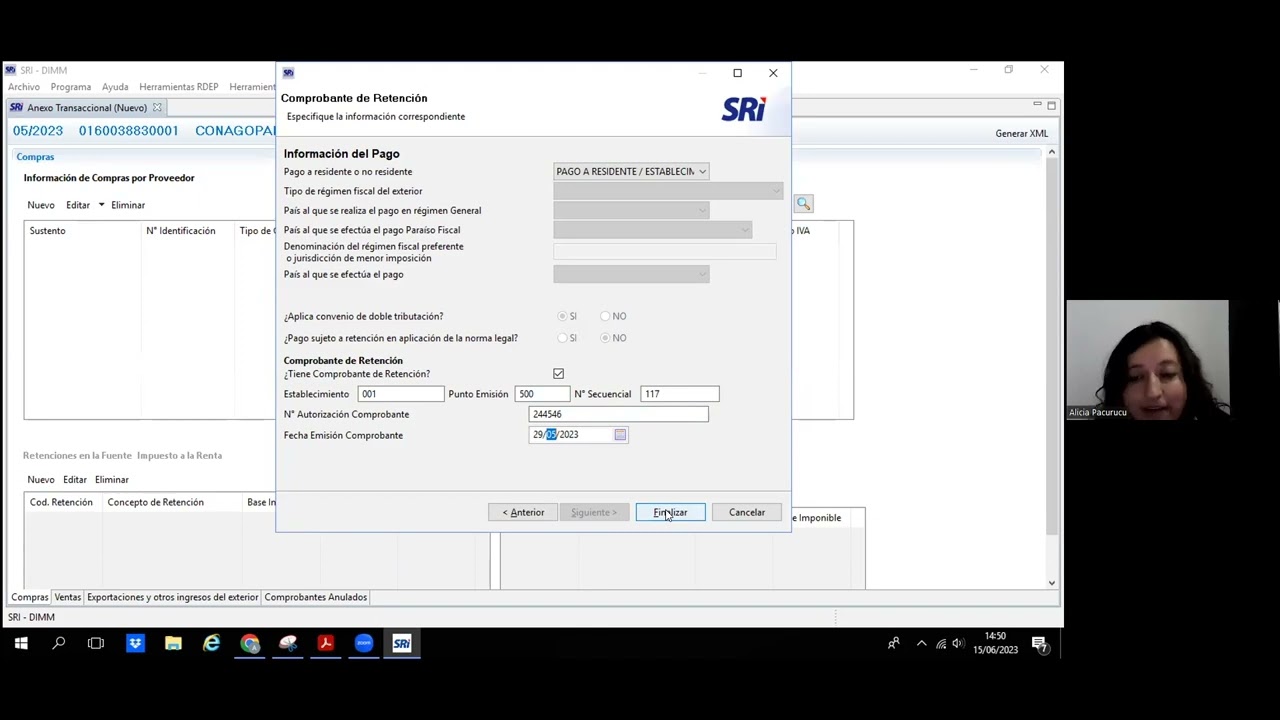Open Dropbox from the taskbar
The height and width of the screenshot is (720, 1280).
pos(135,644)
